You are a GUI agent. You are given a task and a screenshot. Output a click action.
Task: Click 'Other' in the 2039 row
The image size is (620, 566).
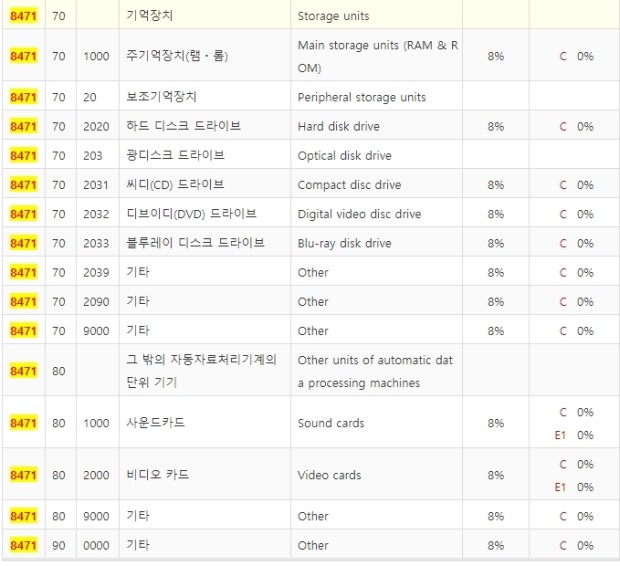313,273
